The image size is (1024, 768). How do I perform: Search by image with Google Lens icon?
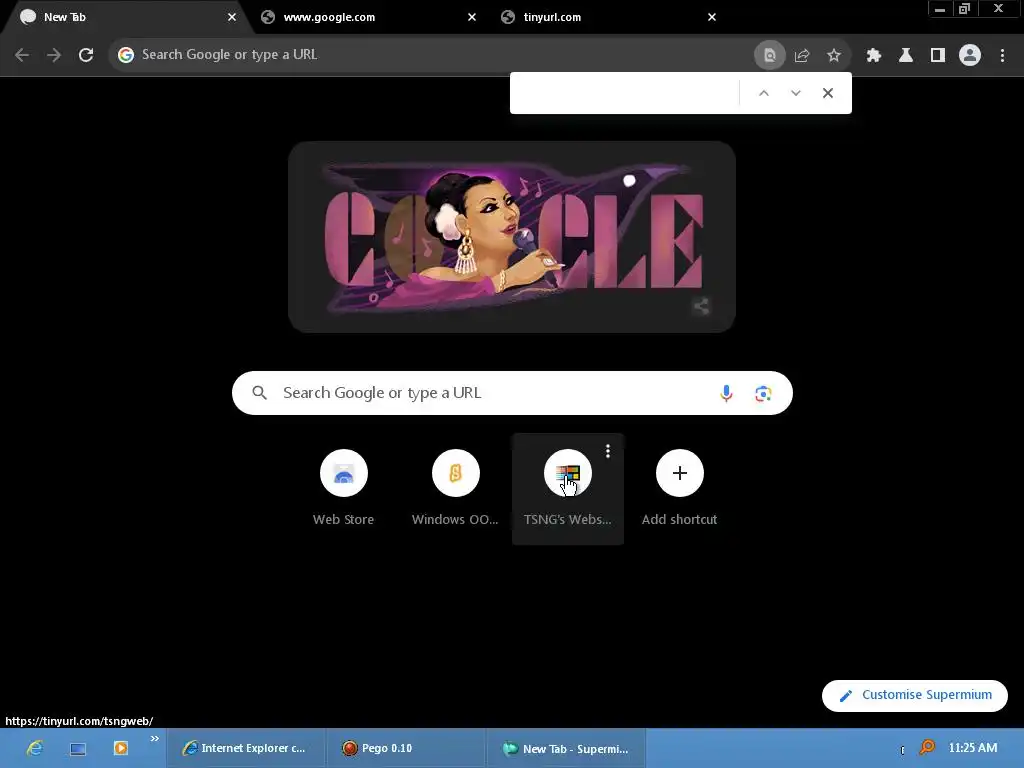click(763, 394)
